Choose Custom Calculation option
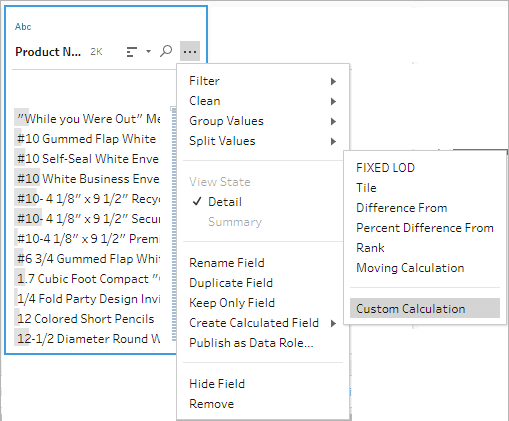509x421 pixels. click(x=425, y=308)
